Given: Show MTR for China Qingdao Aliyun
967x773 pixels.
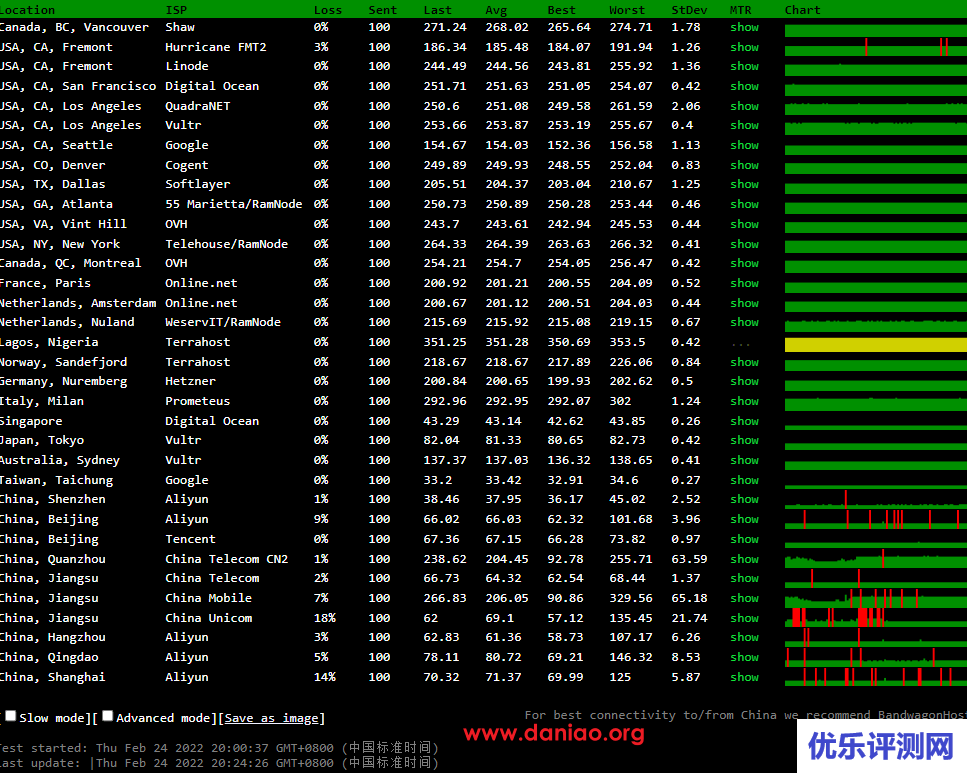Looking at the screenshot, I should [x=744, y=657].
